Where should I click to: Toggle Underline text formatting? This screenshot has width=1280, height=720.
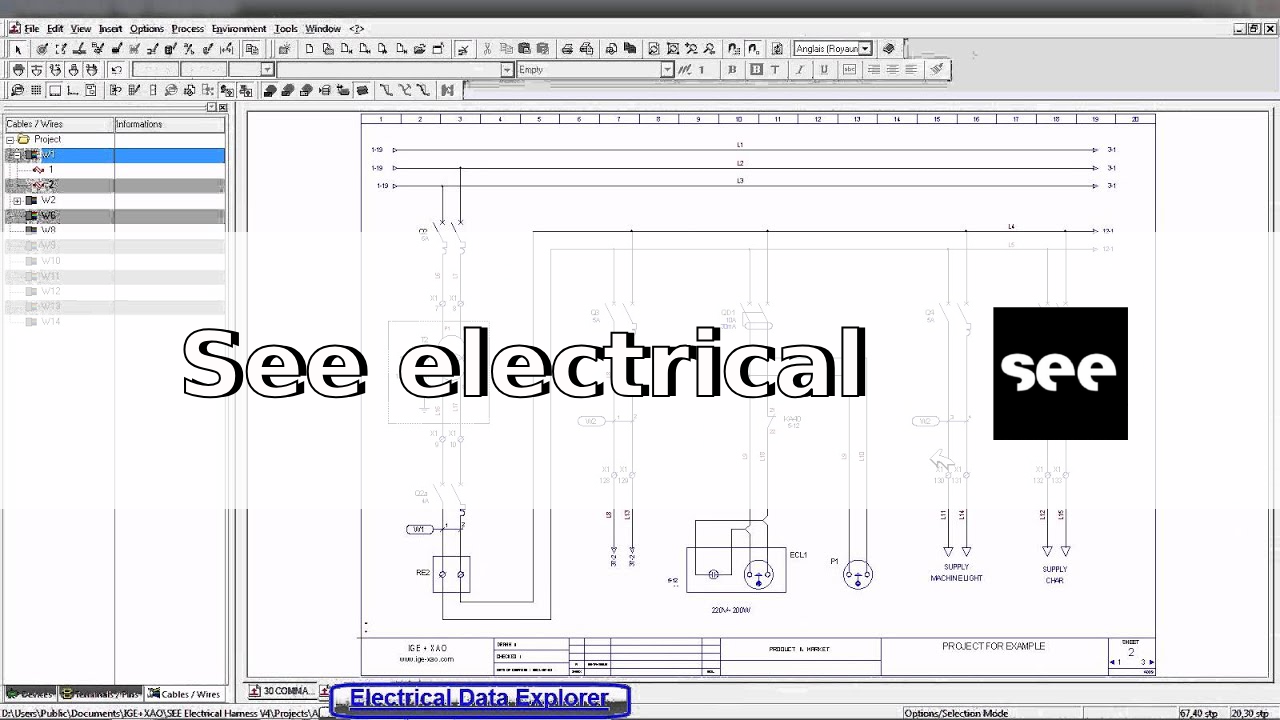(824, 69)
